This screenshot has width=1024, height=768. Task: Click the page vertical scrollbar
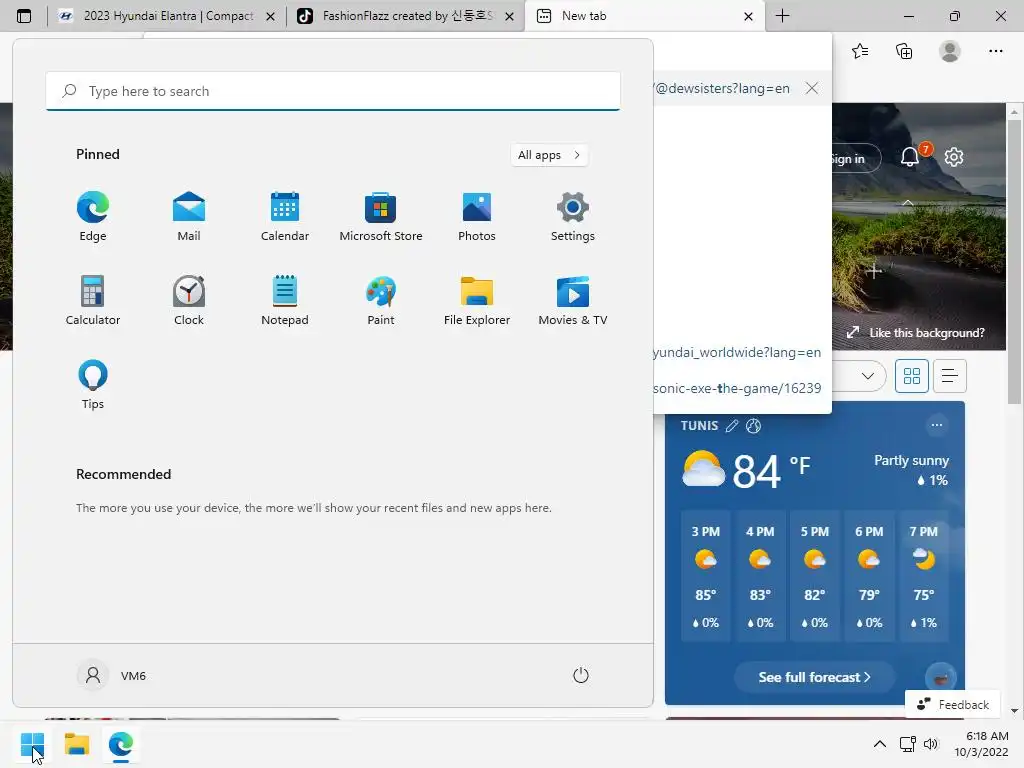click(1014, 261)
